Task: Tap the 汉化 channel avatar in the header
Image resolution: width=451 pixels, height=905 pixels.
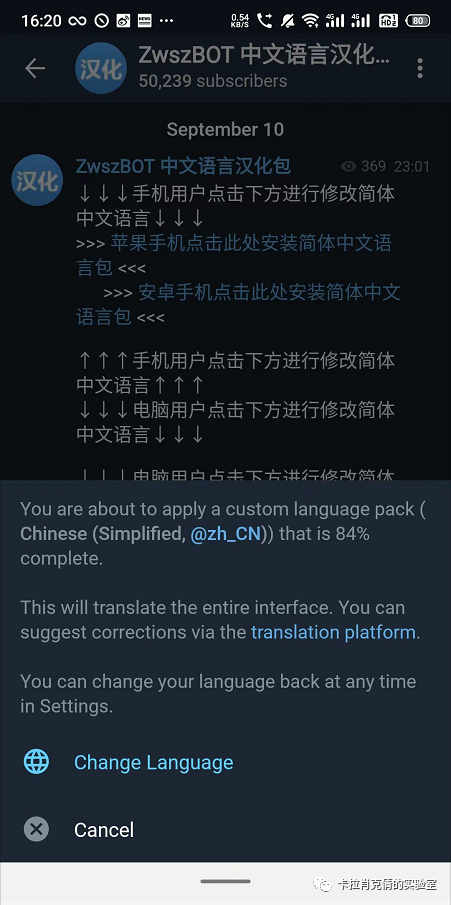Action: [x=101, y=68]
